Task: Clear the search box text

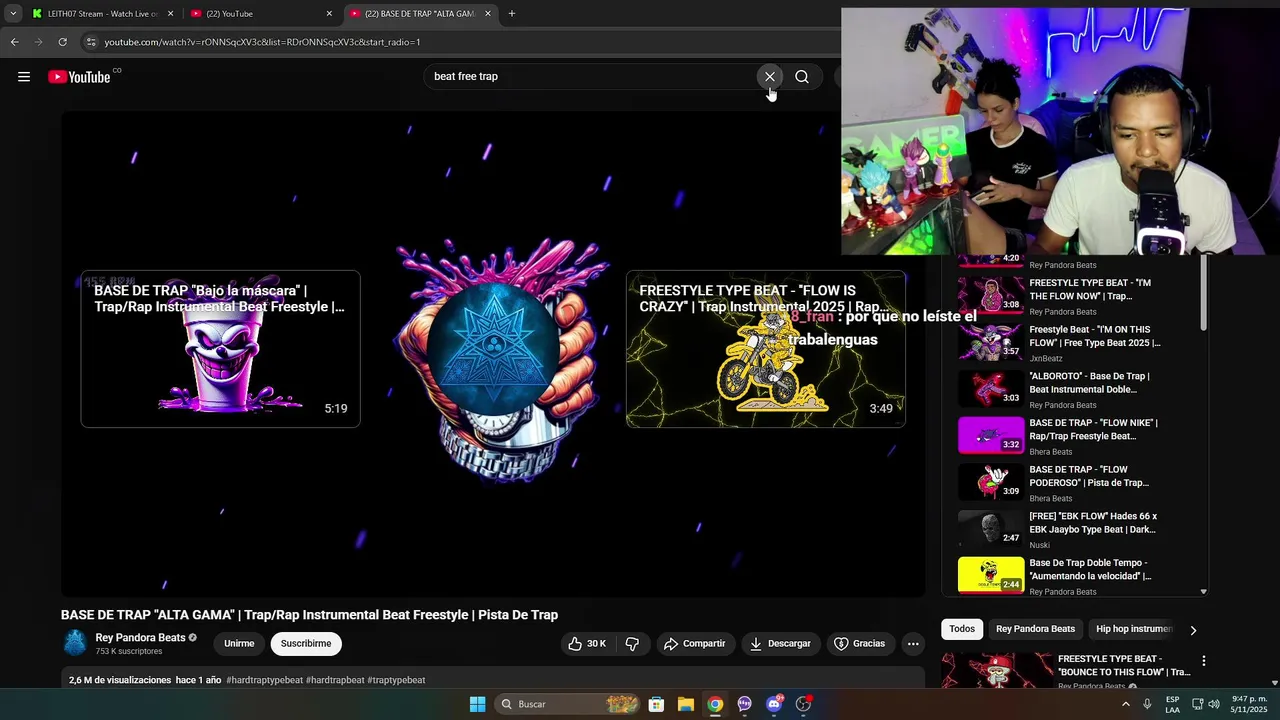Action: (770, 77)
